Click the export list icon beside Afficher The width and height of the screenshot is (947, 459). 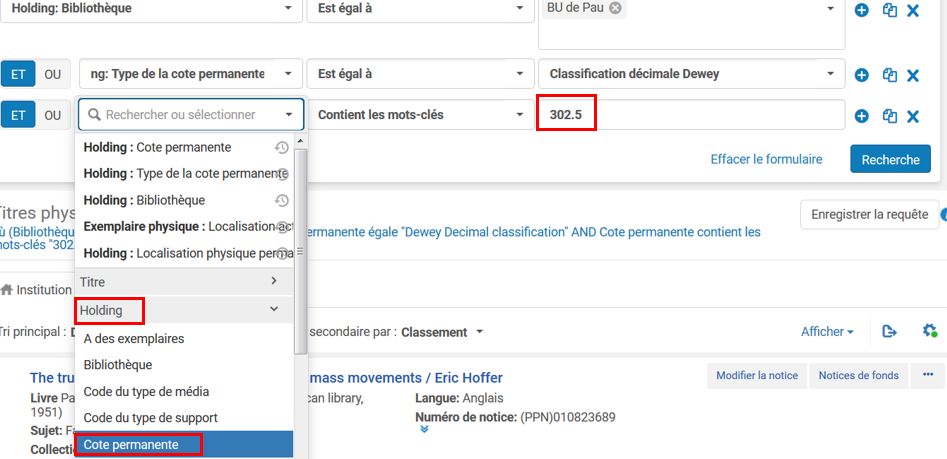(x=889, y=331)
